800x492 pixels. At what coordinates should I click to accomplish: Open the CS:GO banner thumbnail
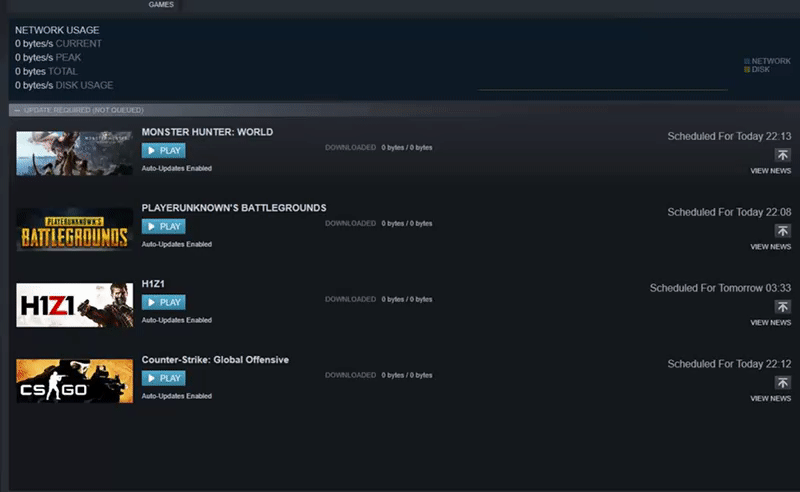(74, 381)
